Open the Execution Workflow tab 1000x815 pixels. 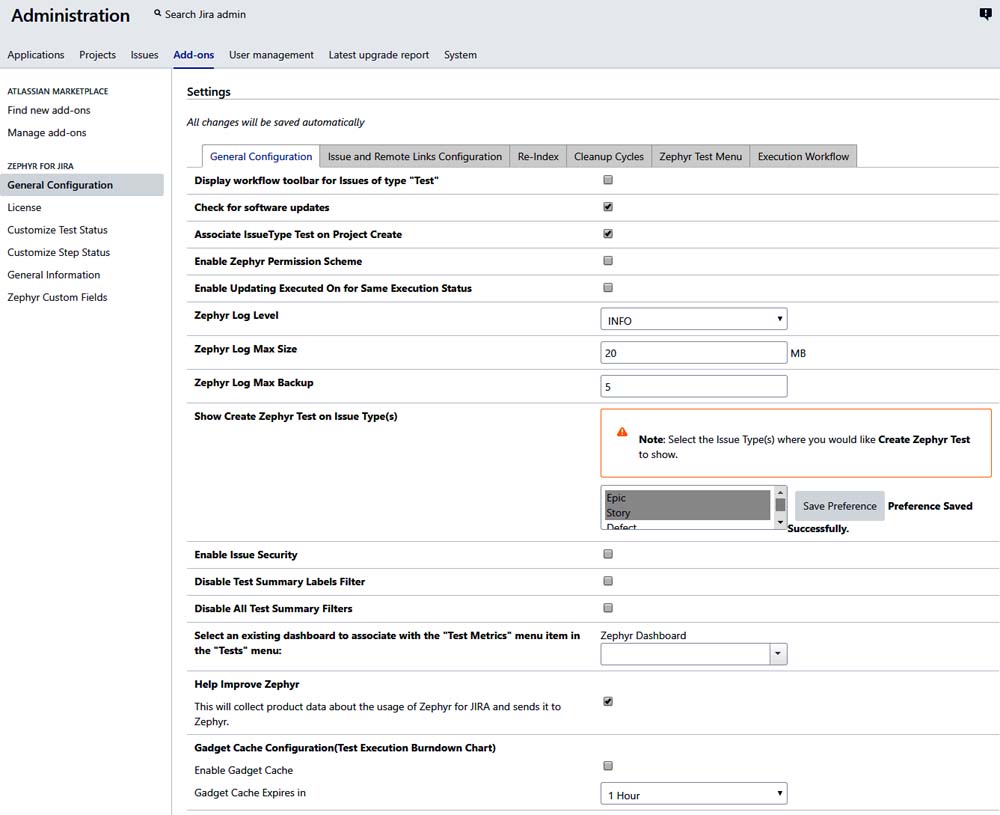[x=803, y=157]
